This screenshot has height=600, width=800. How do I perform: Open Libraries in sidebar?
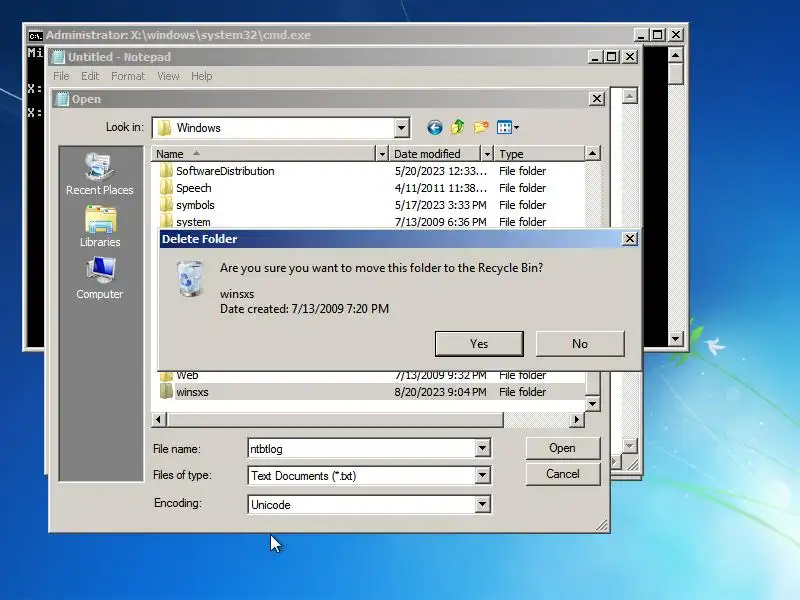click(x=100, y=227)
